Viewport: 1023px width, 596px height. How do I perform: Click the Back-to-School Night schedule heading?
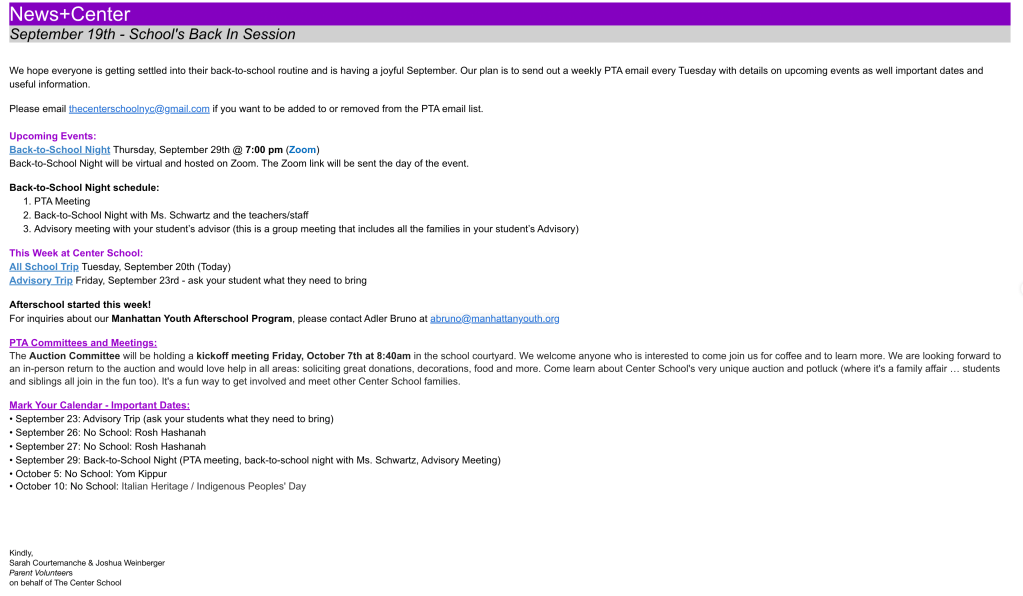pyautogui.click(x=84, y=187)
